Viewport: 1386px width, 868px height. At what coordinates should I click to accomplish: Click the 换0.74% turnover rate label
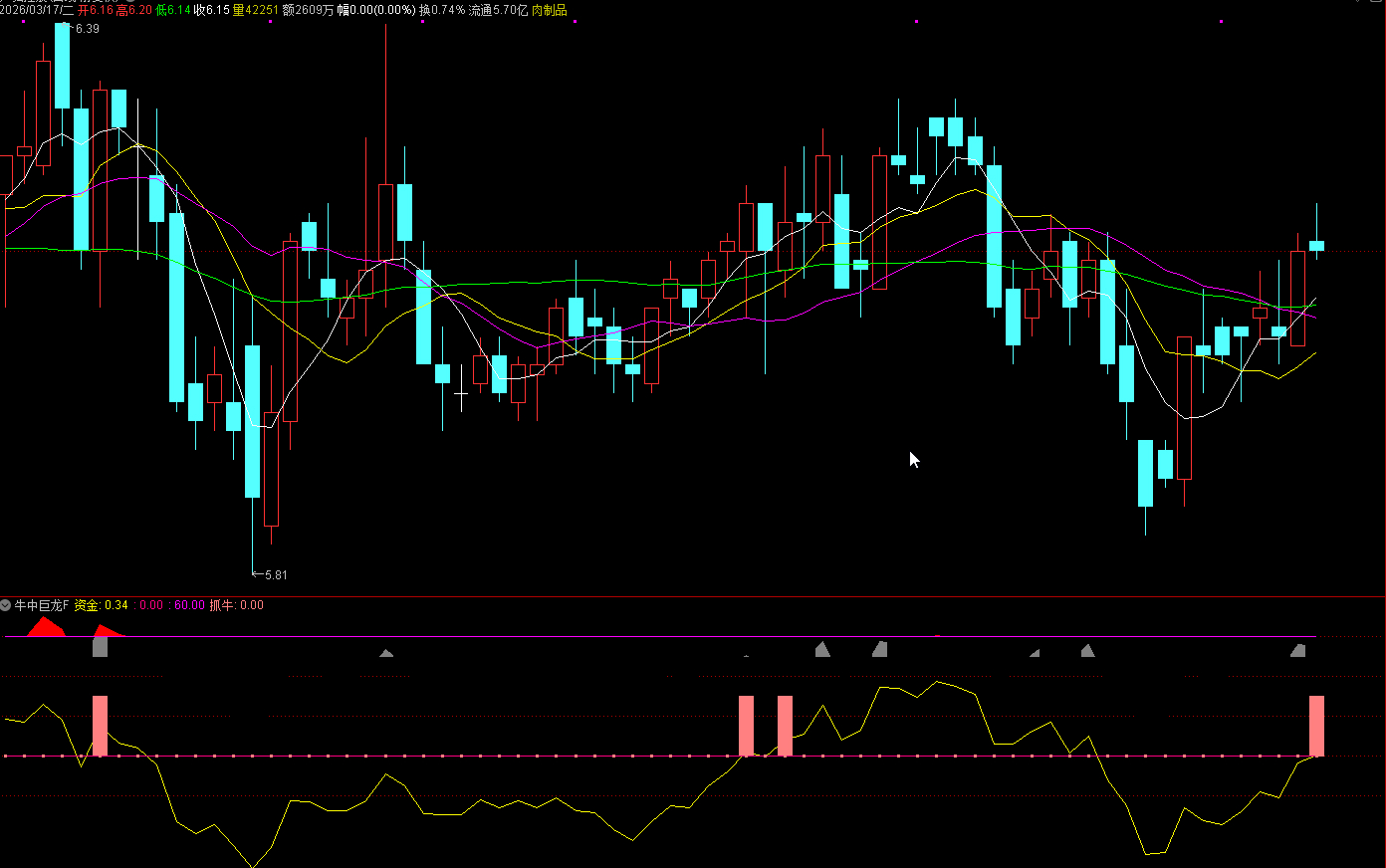pos(442,10)
